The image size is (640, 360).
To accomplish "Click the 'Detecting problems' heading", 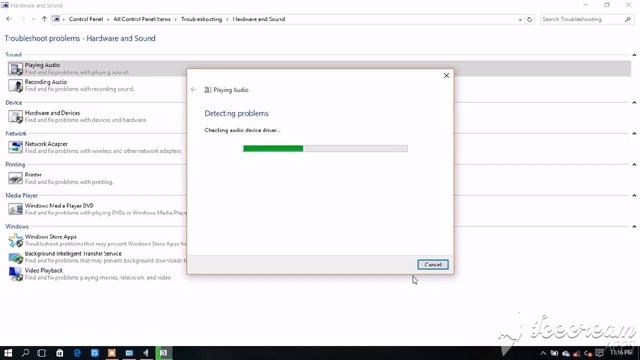I will 236,113.
